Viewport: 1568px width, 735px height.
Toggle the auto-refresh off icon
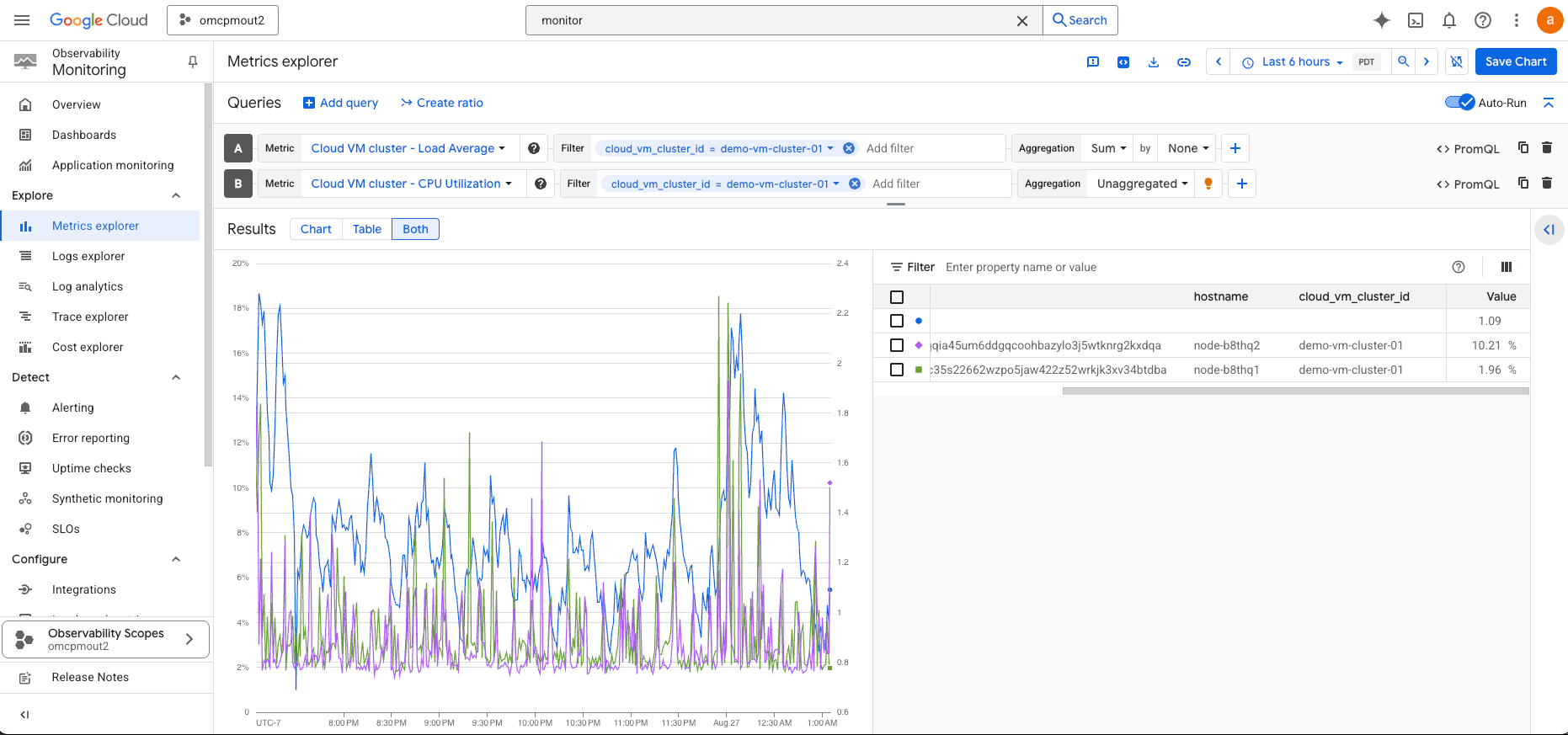pyautogui.click(x=1457, y=61)
